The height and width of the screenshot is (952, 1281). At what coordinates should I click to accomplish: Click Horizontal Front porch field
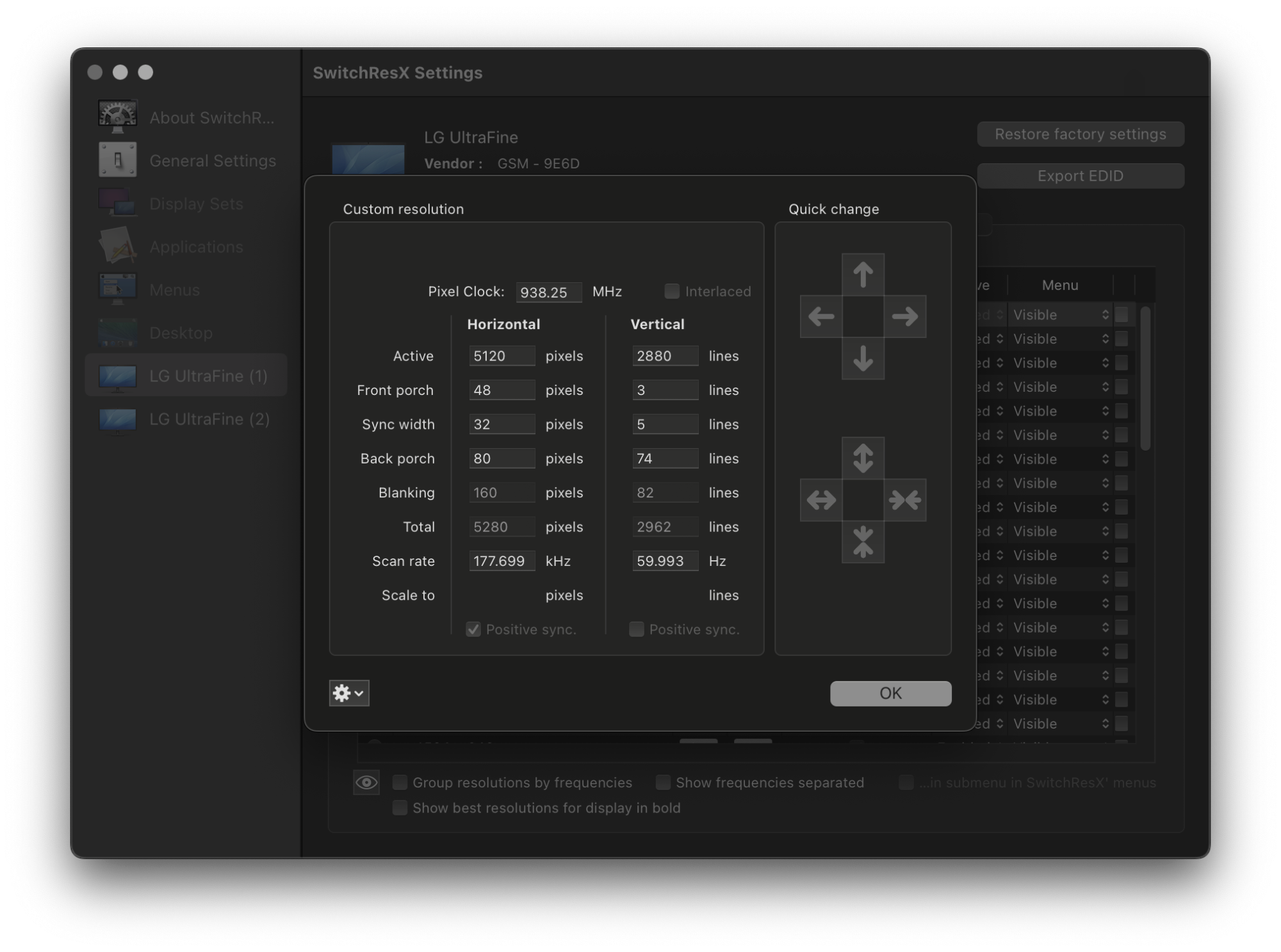[502, 390]
